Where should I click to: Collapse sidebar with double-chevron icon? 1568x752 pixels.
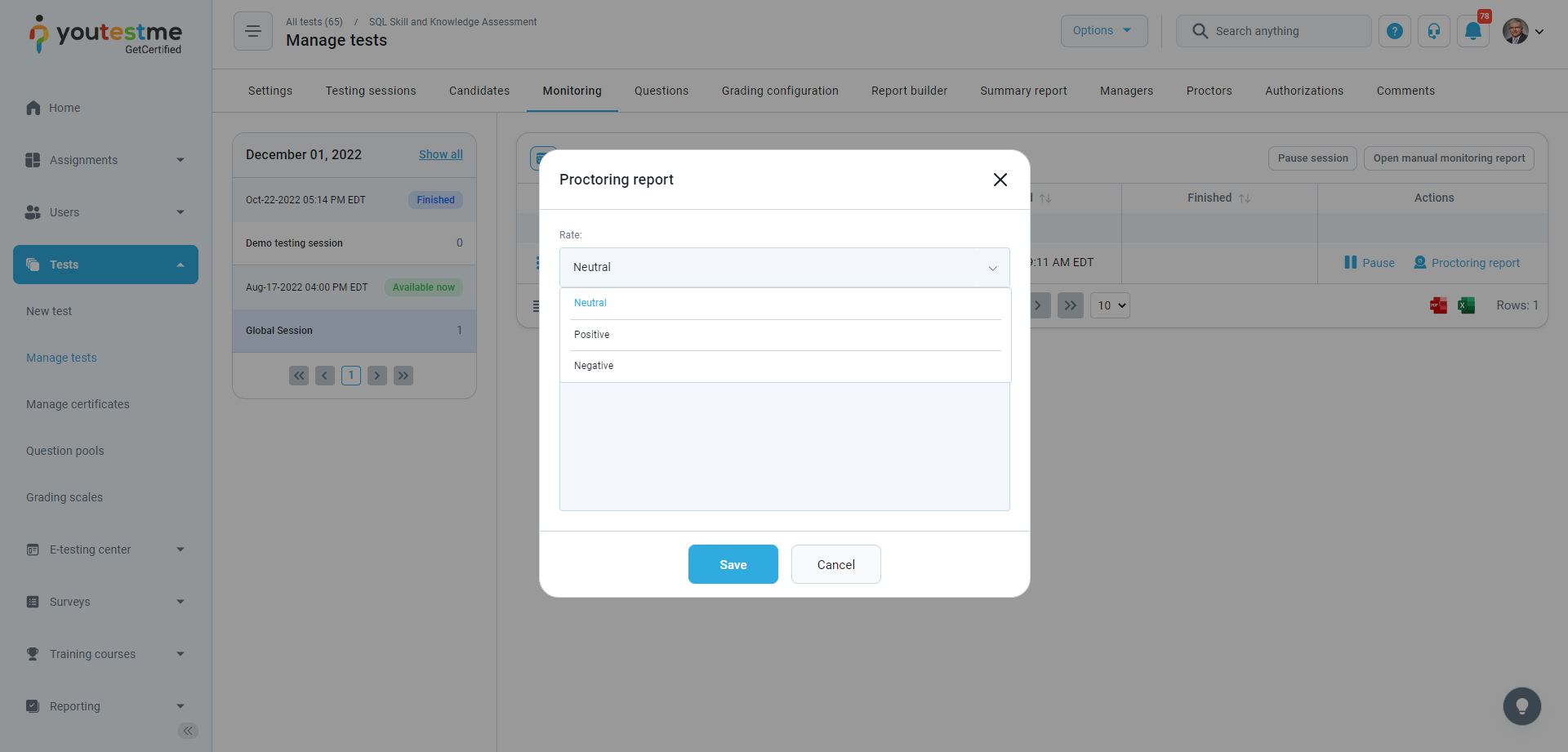coord(188,731)
